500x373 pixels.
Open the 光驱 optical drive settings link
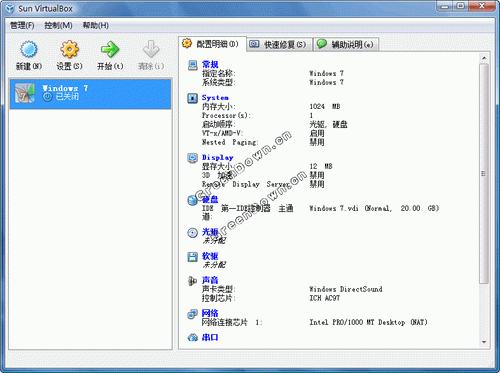point(210,232)
